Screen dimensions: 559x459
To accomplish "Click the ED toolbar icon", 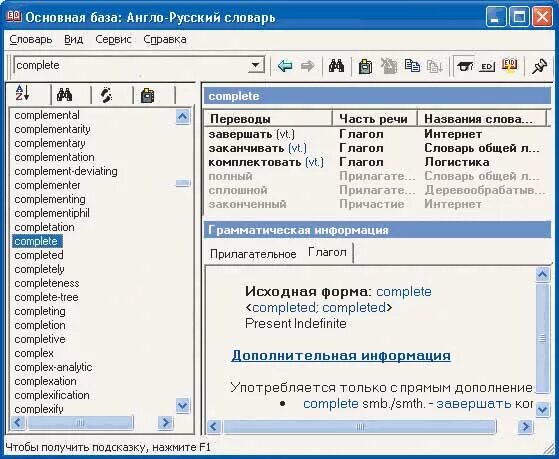I will 487,66.
